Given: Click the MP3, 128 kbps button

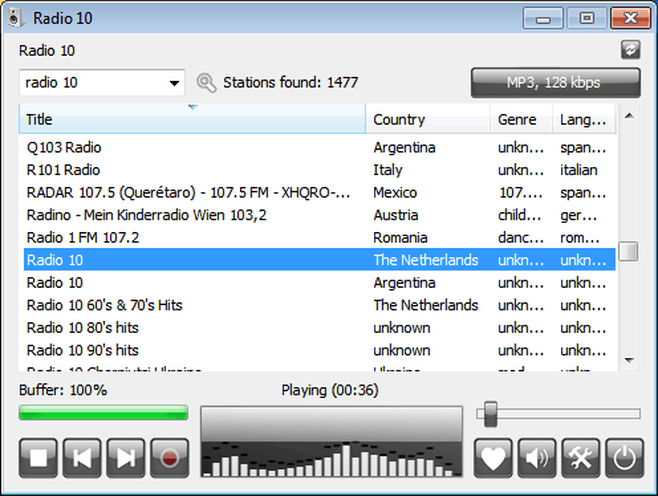Looking at the screenshot, I should click(556, 83).
